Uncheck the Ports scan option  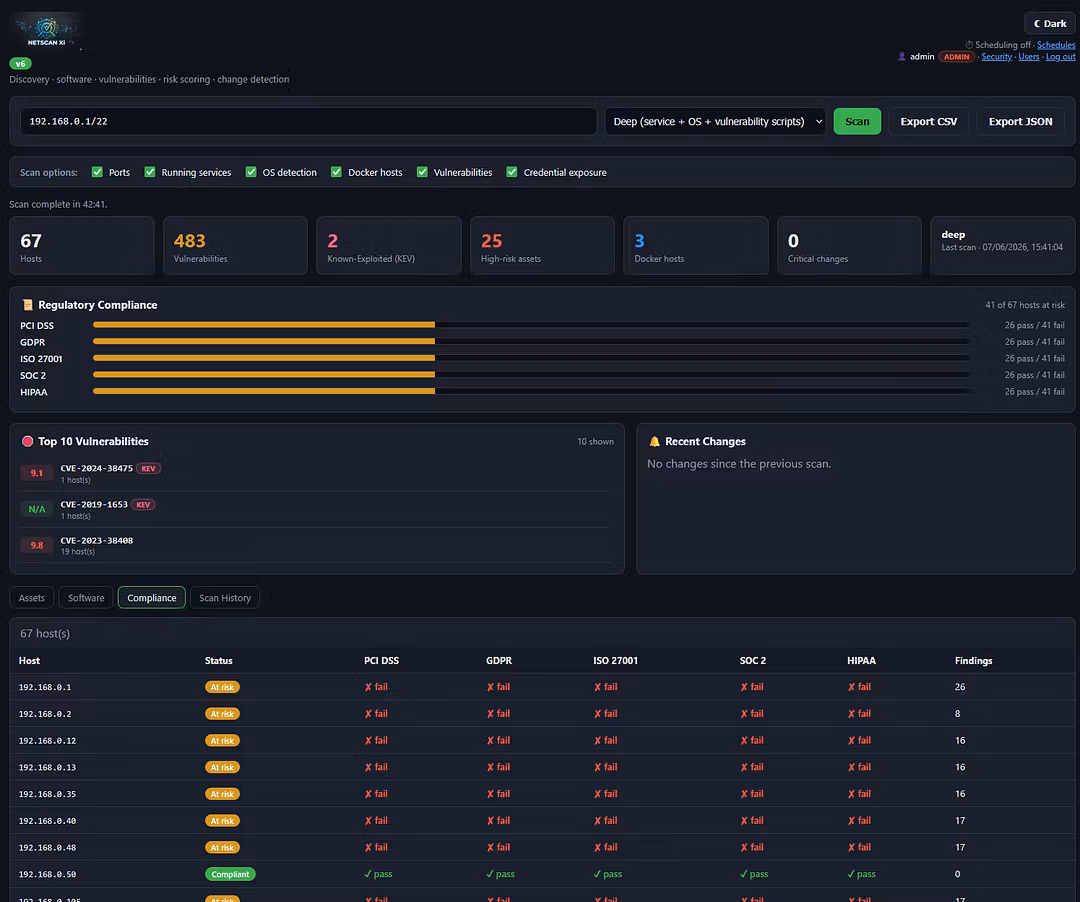(x=97, y=172)
